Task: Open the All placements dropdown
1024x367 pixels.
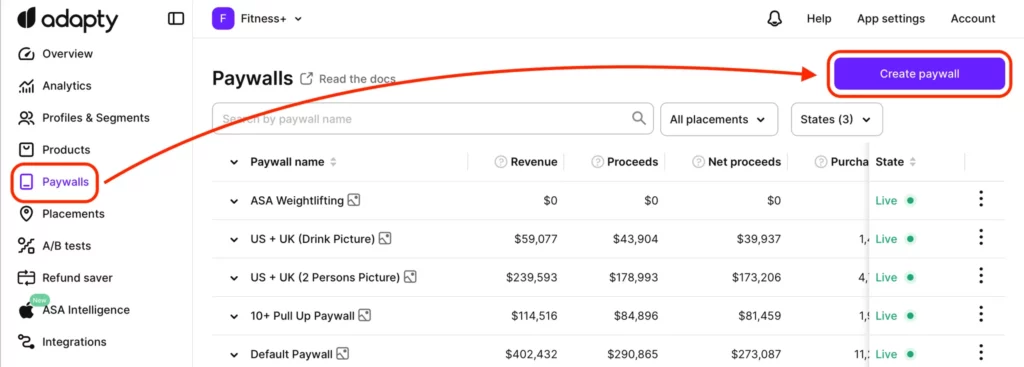Action: click(719, 120)
